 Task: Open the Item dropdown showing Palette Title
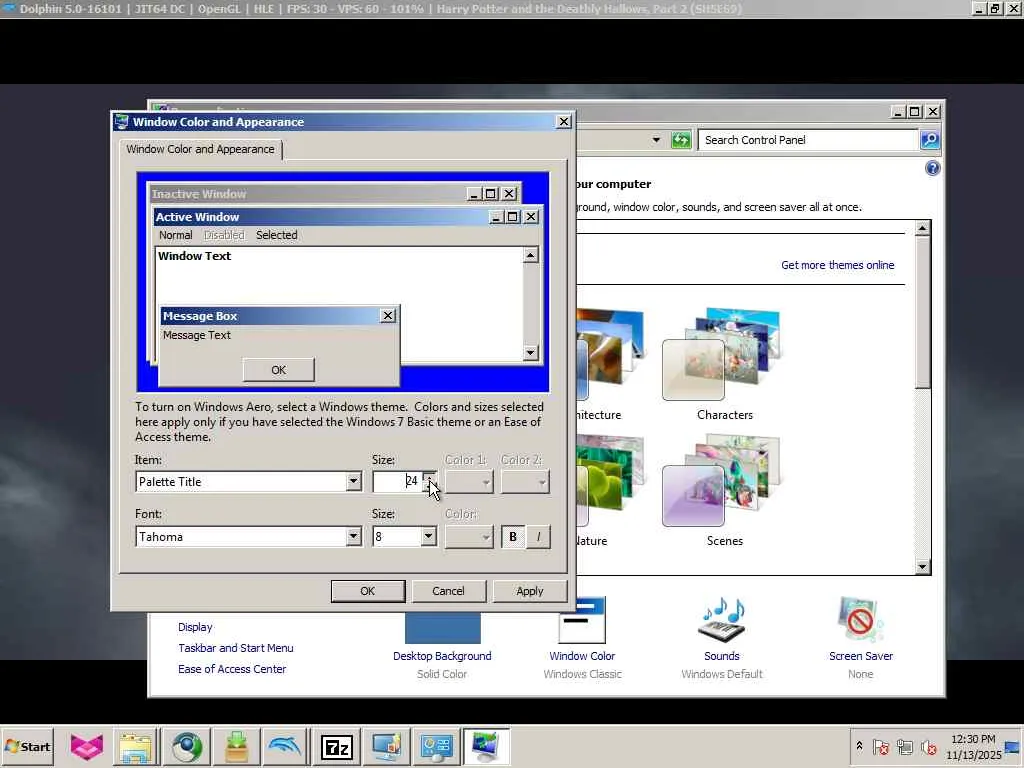click(x=248, y=482)
